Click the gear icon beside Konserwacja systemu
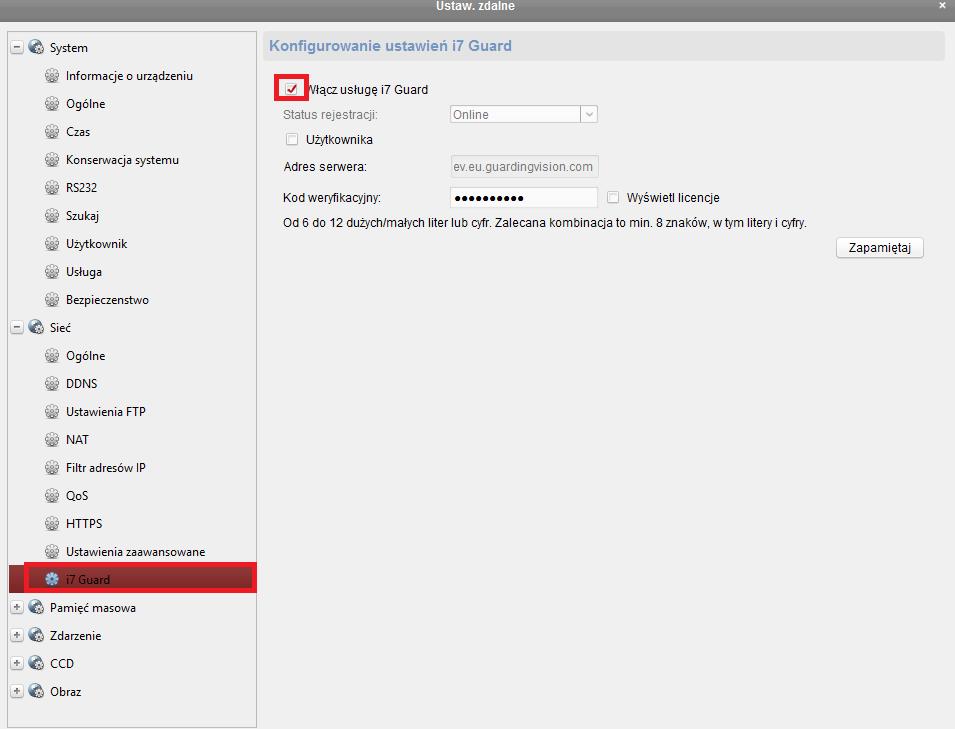Viewport: 955px width, 729px height. [x=52, y=160]
